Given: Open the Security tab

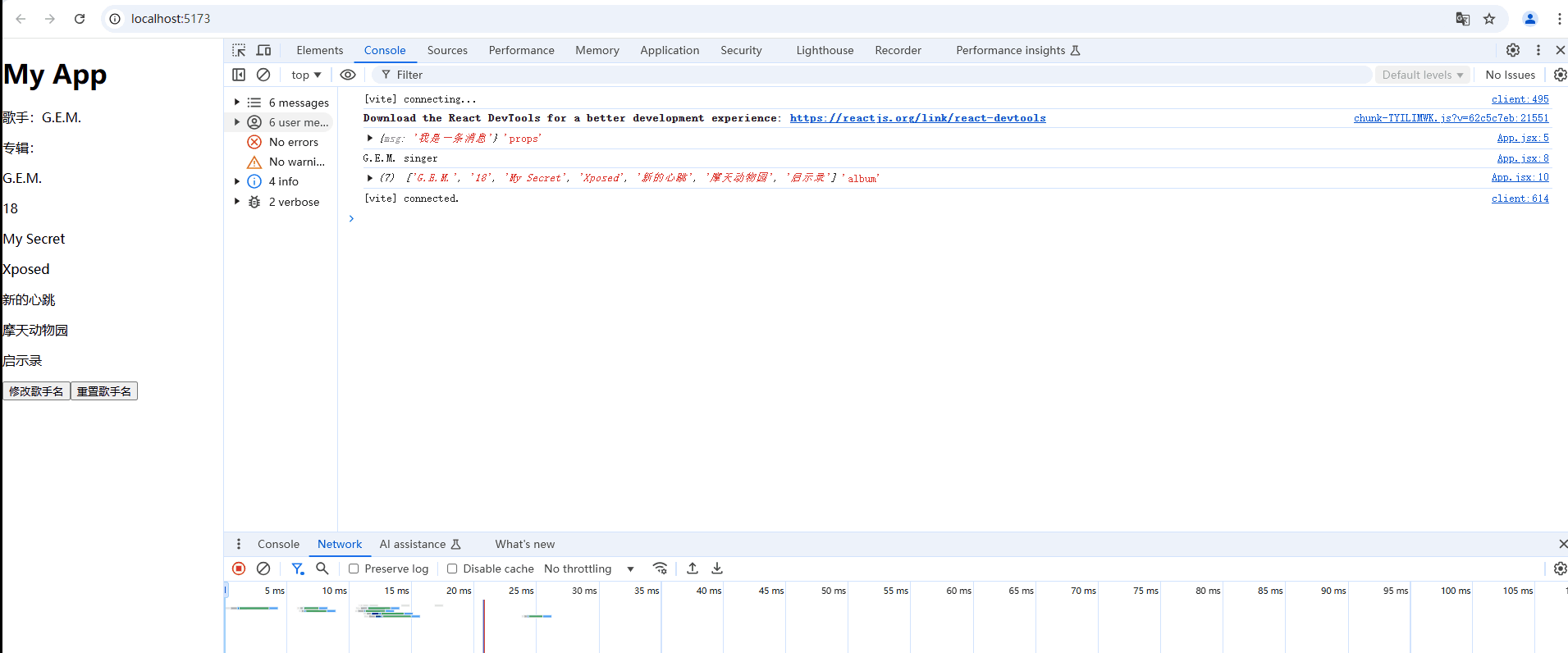Looking at the screenshot, I should click(x=741, y=50).
